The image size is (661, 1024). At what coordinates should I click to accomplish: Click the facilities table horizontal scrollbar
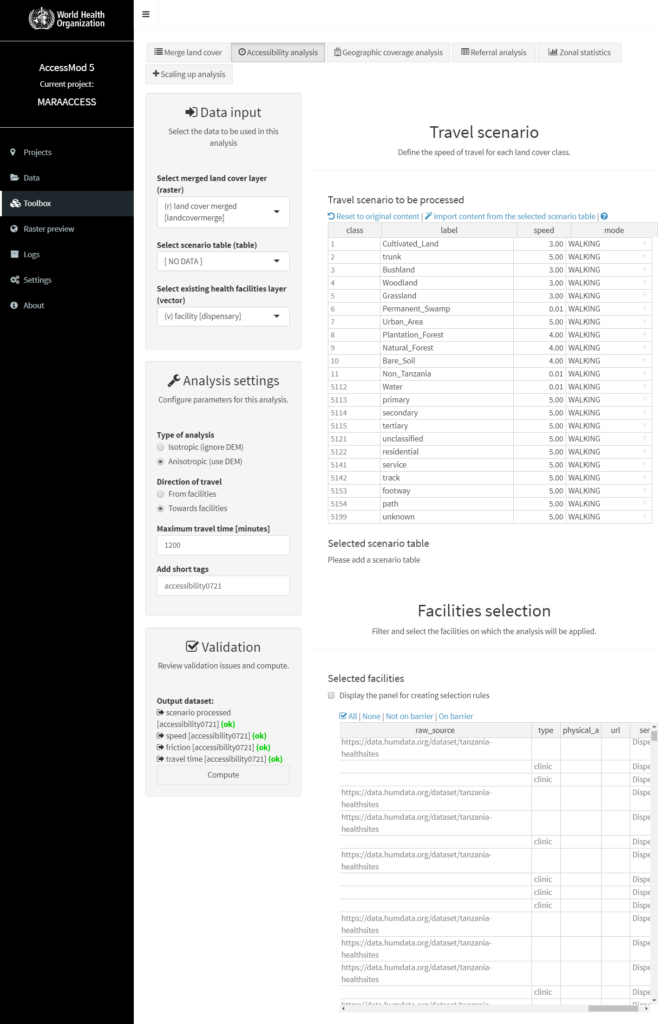(612, 1008)
